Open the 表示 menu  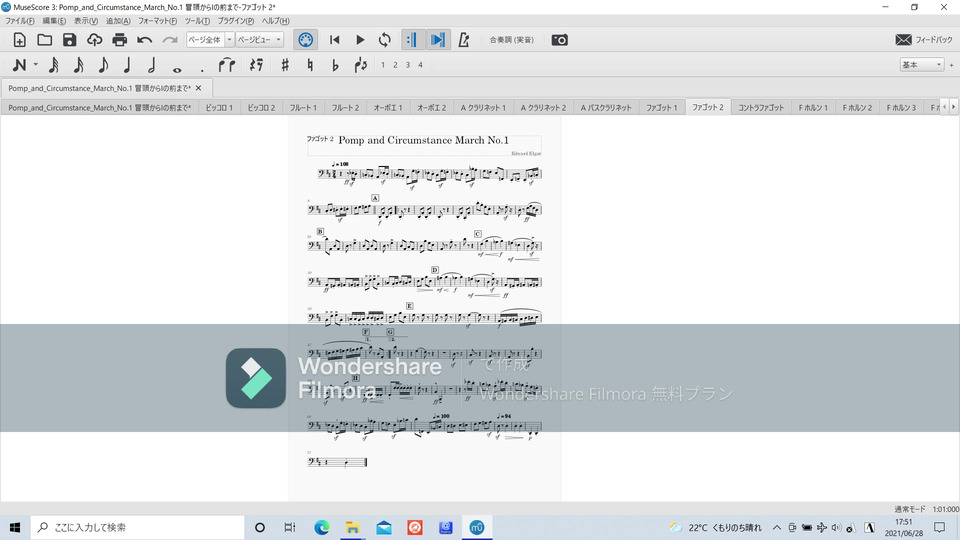click(x=86, y=21)
